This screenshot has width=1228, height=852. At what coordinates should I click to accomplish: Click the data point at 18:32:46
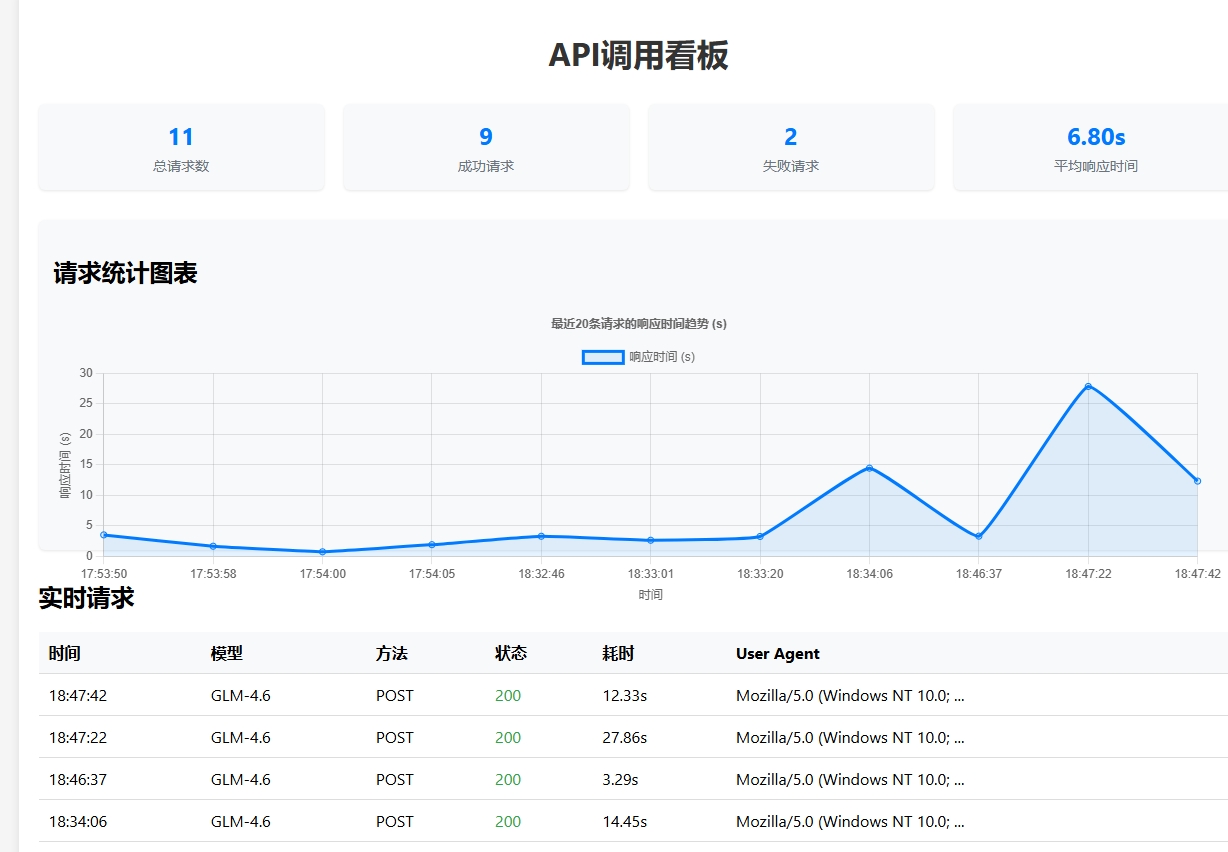tap(541, 536)
